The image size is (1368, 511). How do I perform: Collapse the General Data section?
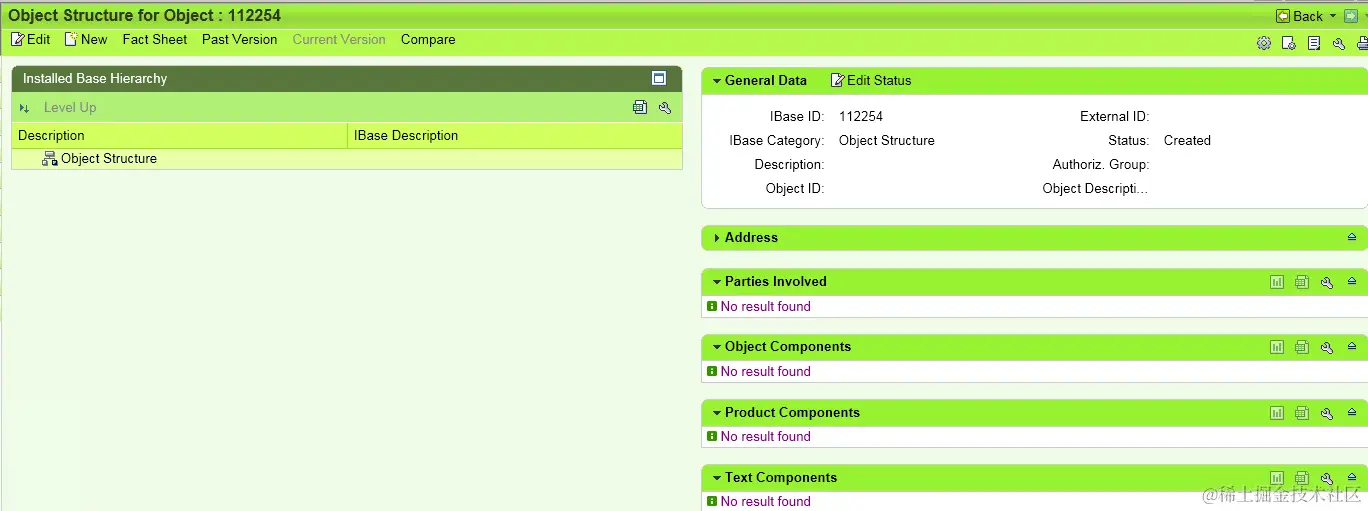[717, 81]
